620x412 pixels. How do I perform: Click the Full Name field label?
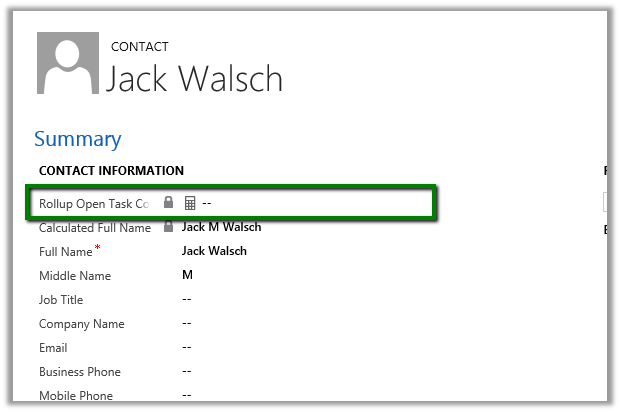tap(66, 252)
